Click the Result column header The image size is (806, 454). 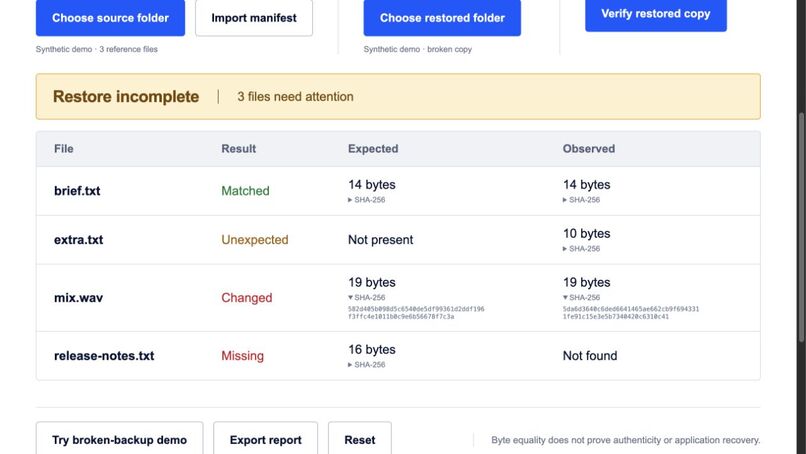click(x=239, y=149)
